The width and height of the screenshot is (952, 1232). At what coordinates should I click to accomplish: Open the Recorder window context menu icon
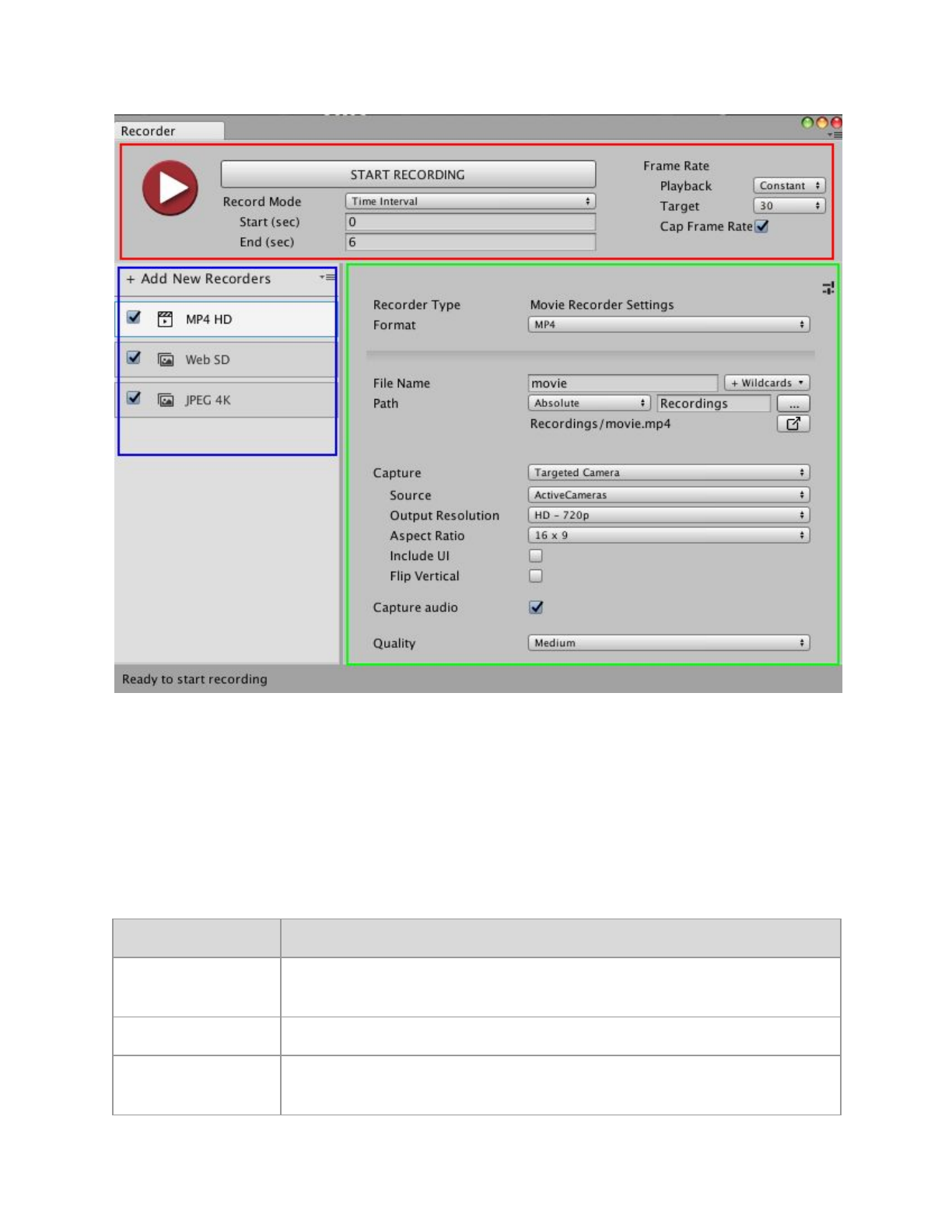tap(835, 135)
